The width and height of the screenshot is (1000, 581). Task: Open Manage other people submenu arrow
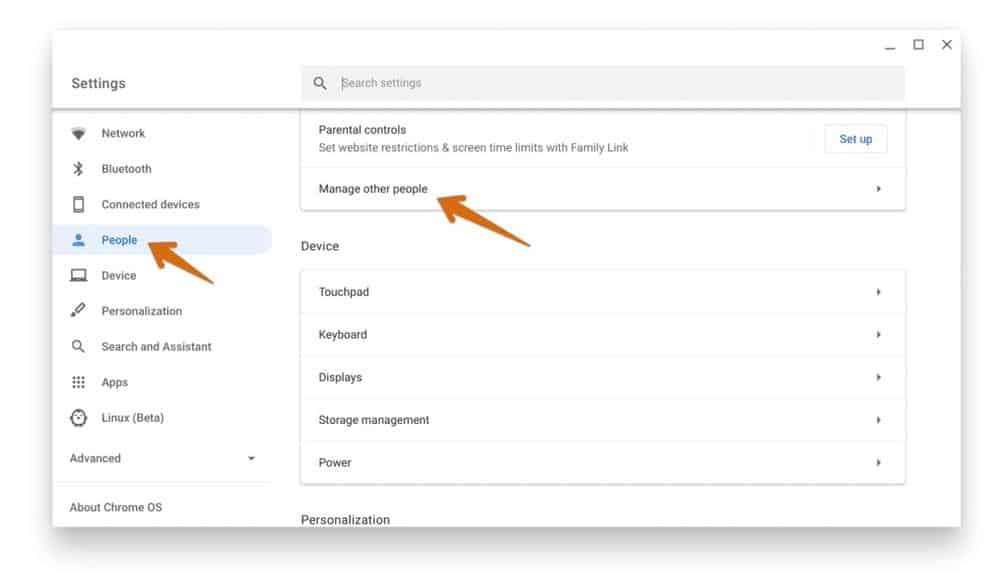(x=878, y=189)
